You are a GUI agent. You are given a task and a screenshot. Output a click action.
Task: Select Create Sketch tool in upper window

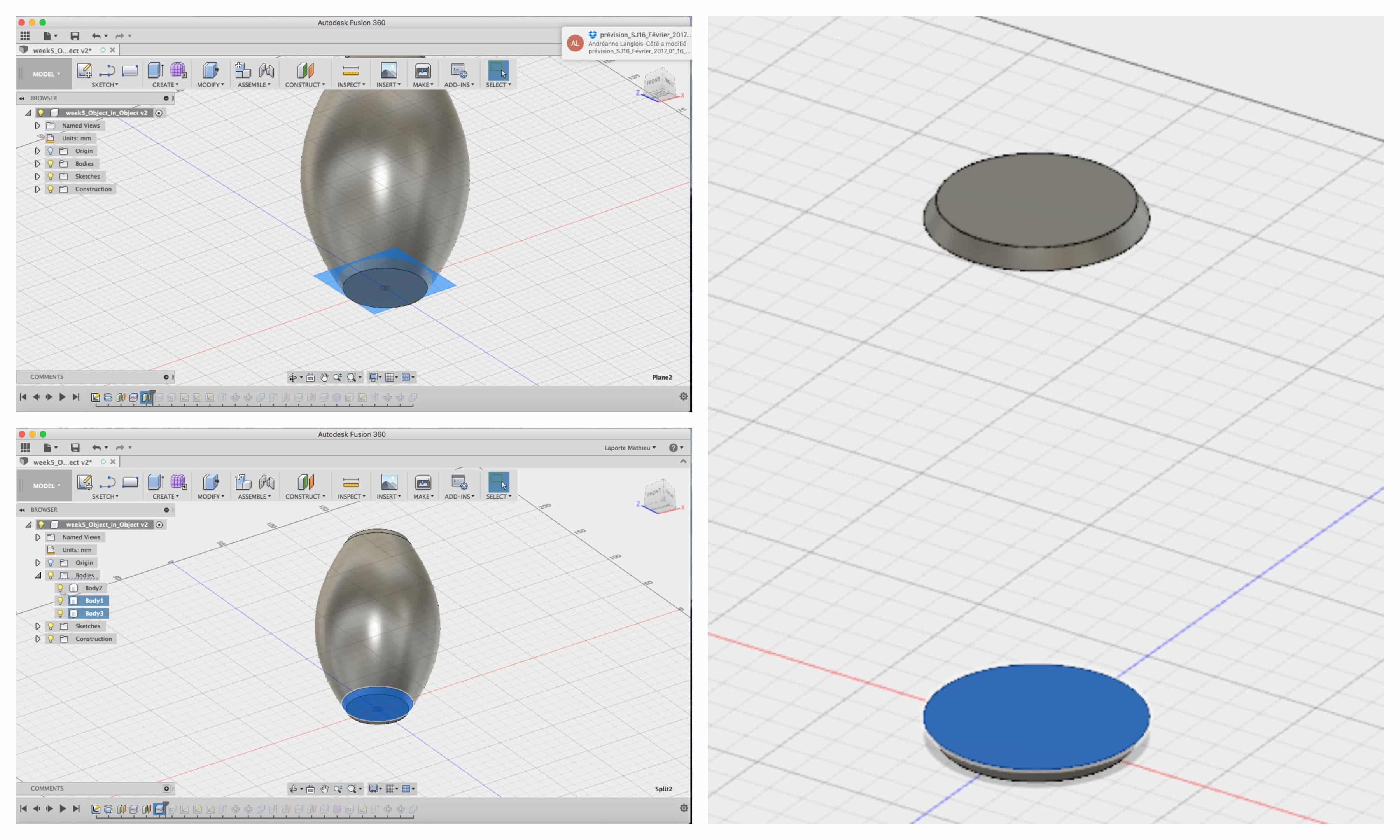click(84, 70)
